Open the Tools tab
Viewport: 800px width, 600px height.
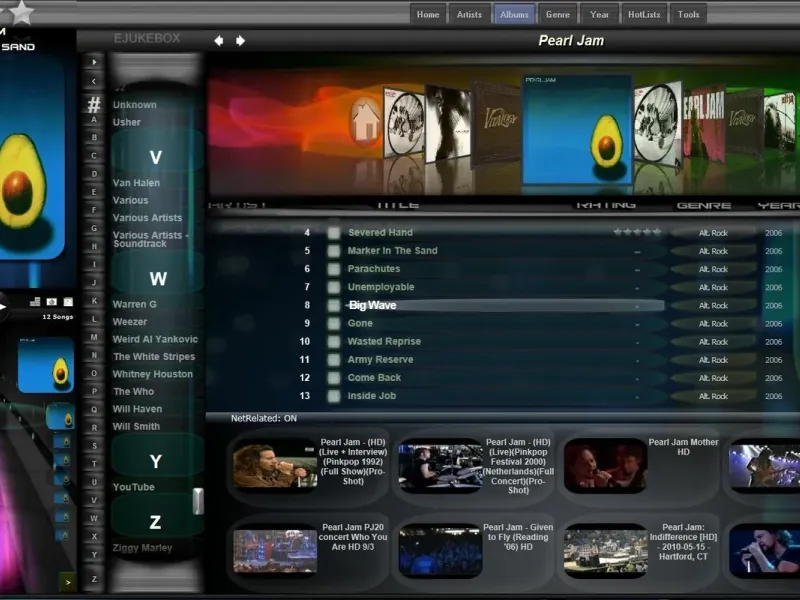coord(688,14)
